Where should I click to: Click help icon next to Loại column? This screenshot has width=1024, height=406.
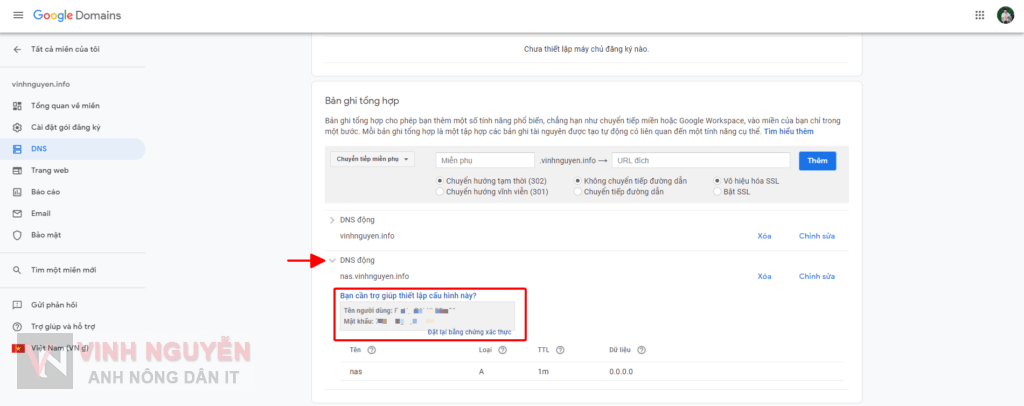pyautogui.click(x=502, y=350)
